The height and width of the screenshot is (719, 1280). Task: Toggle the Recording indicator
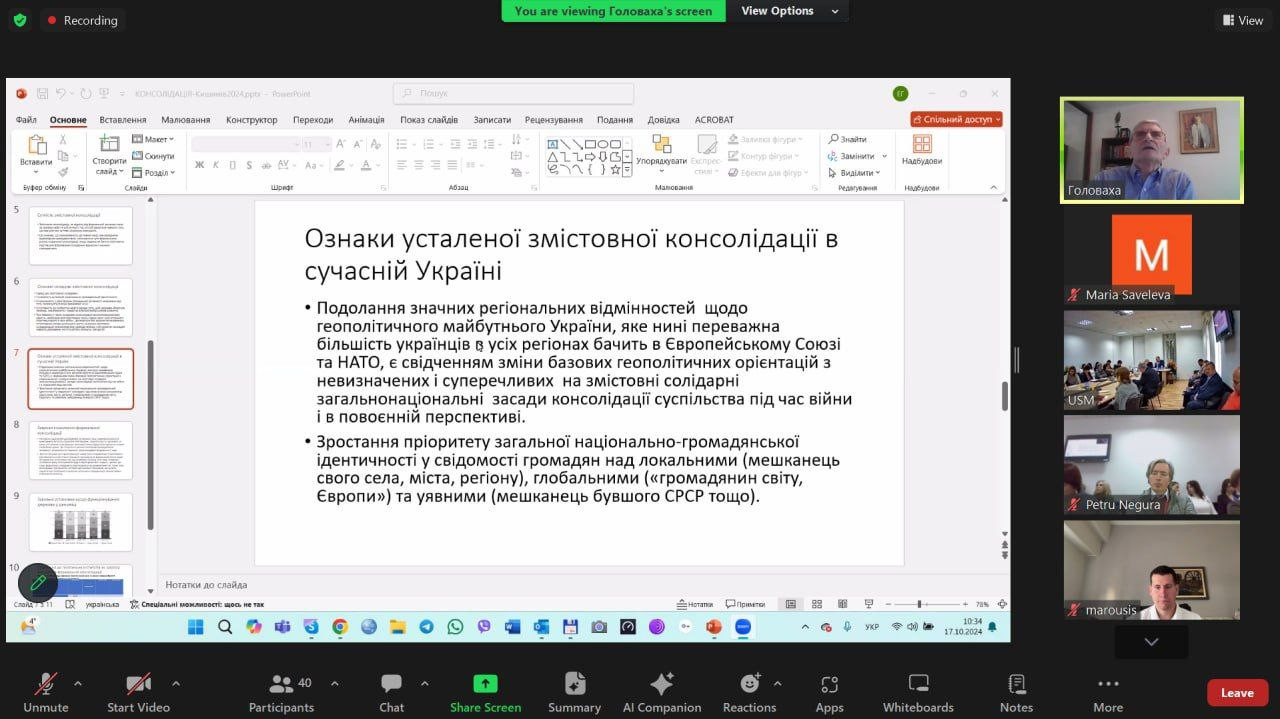(81, 20)
